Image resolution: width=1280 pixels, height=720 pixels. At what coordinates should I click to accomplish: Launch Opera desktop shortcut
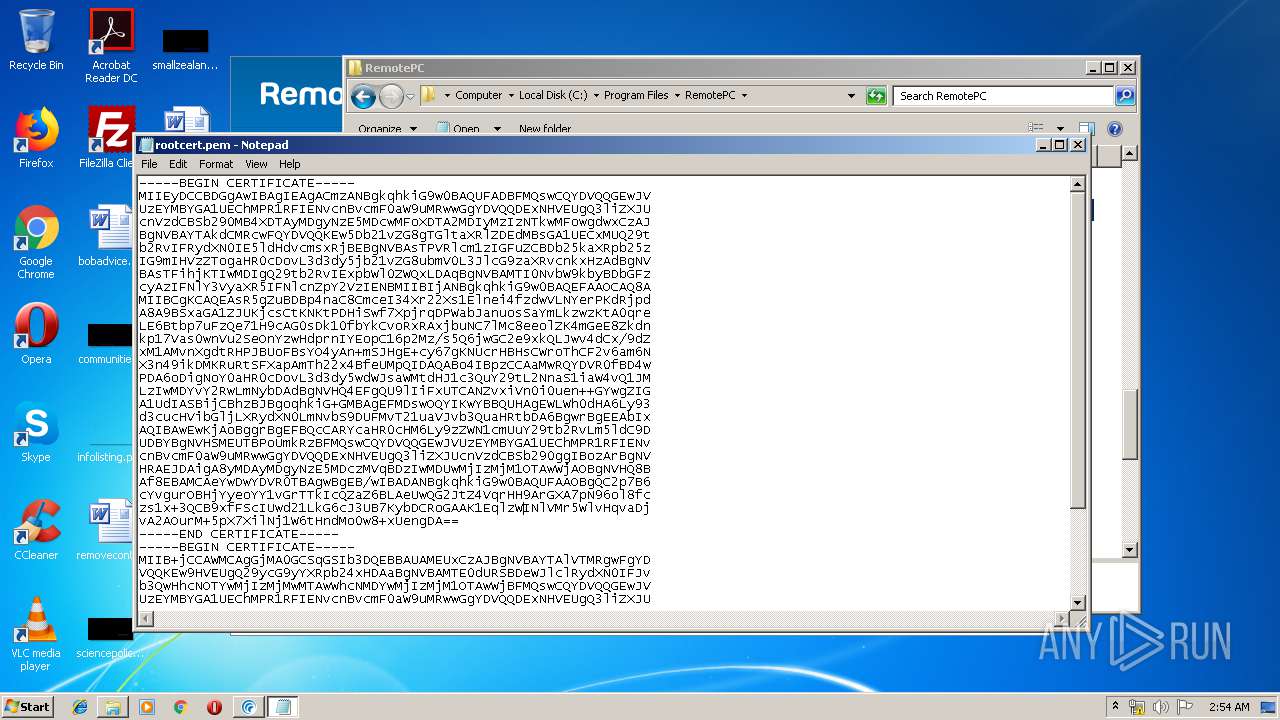tap(36, 334)
